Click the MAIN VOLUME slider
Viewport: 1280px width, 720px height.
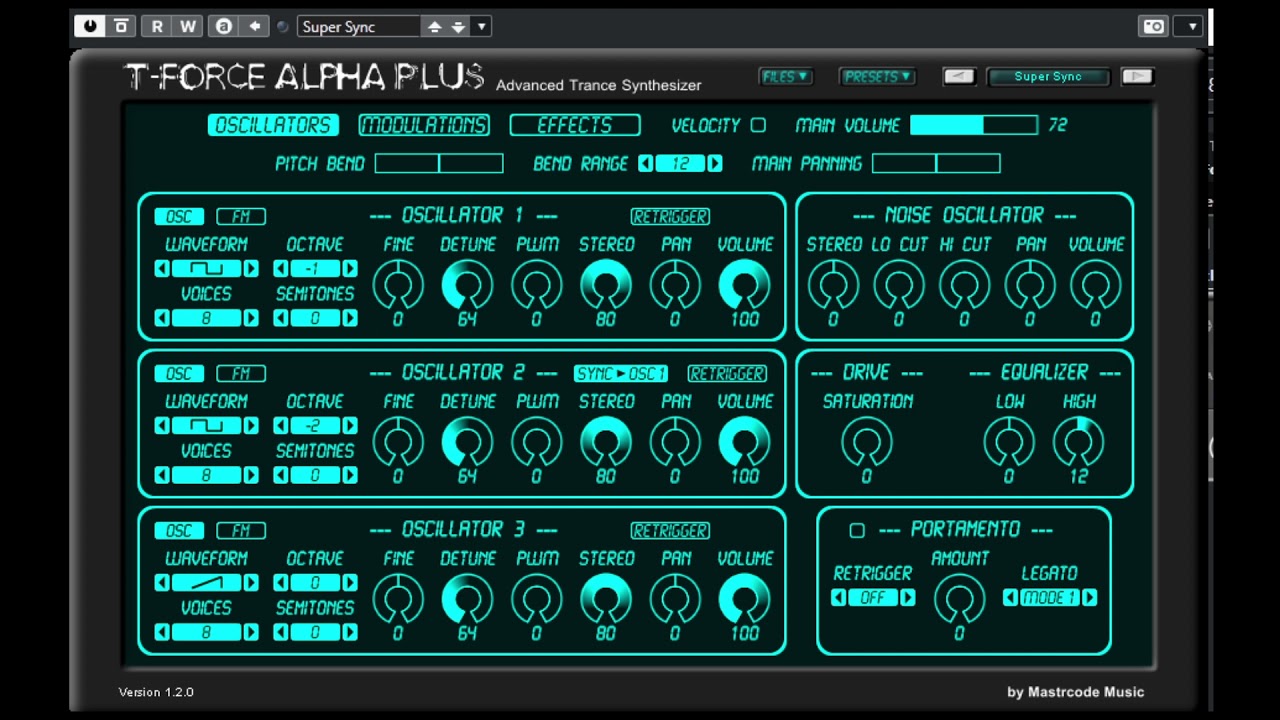point(974,125)
